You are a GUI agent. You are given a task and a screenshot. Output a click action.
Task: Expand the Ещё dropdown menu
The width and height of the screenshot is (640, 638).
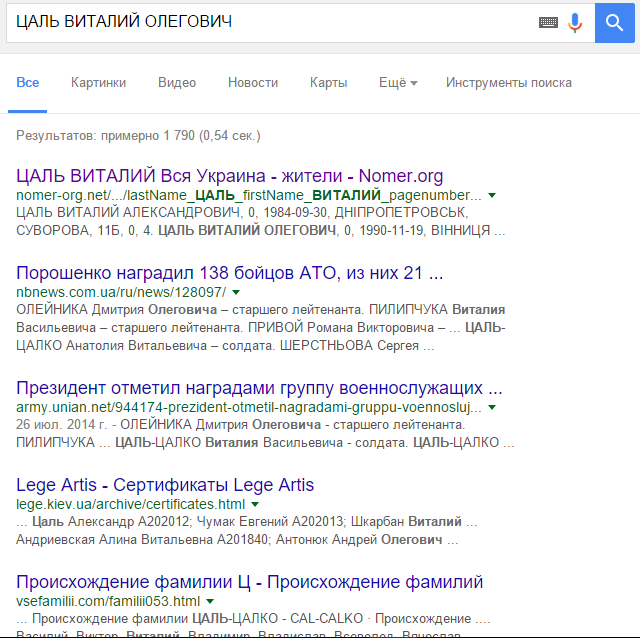point(398,82)
